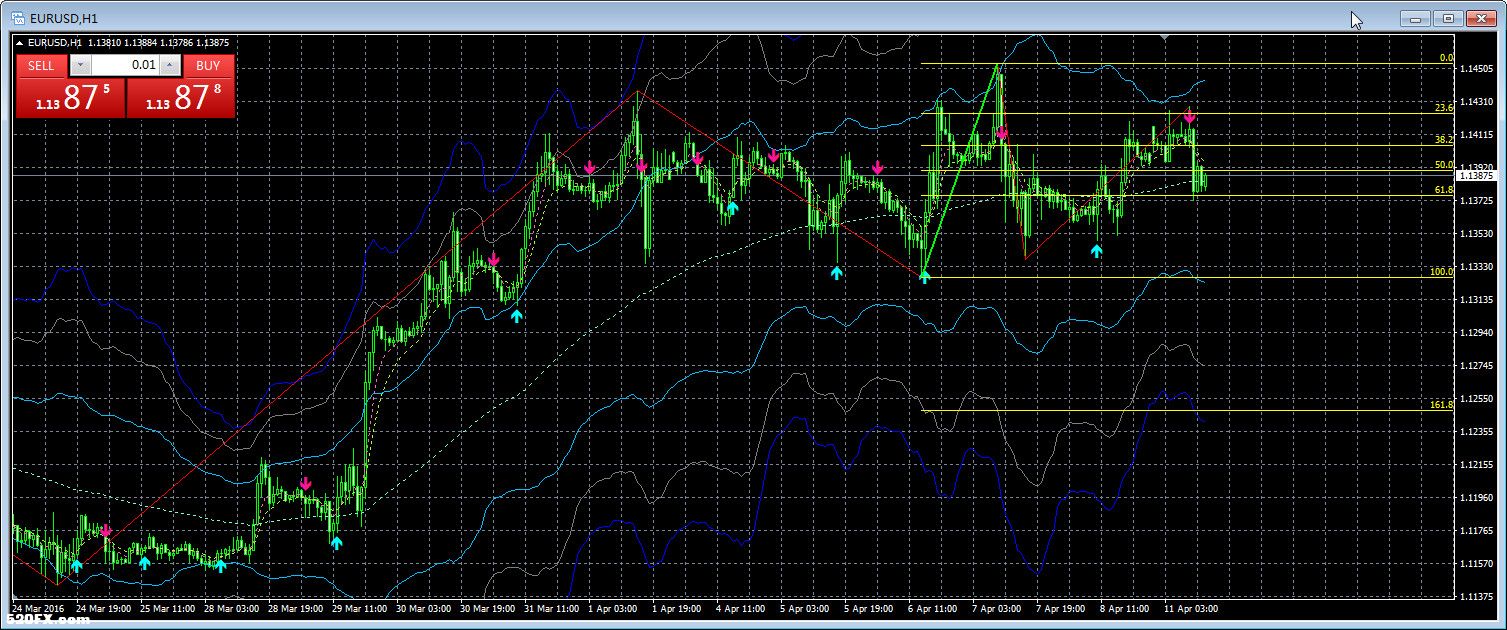Select magenta sell arrow at 7 Apr spike

click(1002, 132)
